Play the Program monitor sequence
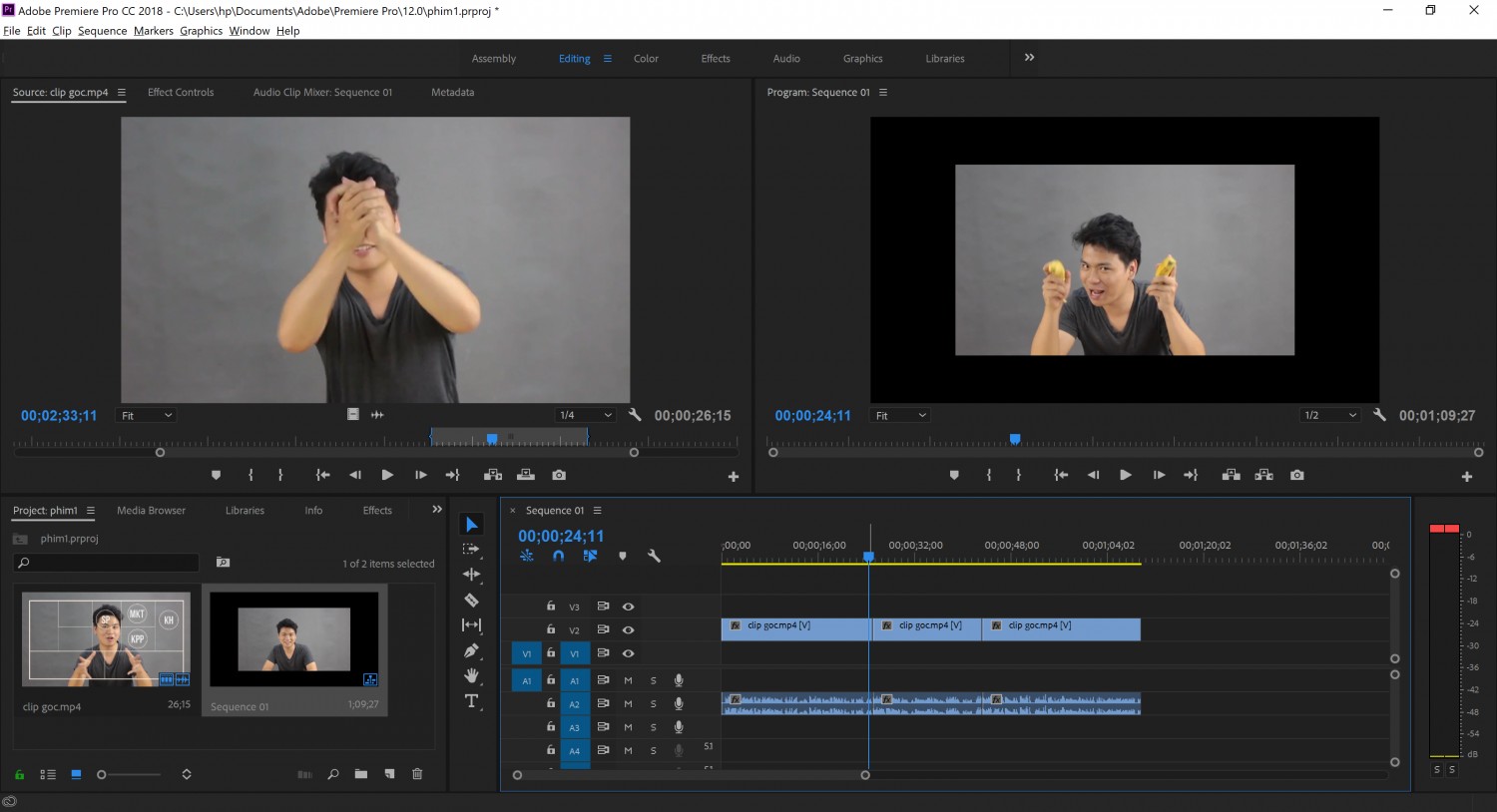The height and width of the screenshot is (812, 1497). pyautogui.click(x=1125, y=475)
